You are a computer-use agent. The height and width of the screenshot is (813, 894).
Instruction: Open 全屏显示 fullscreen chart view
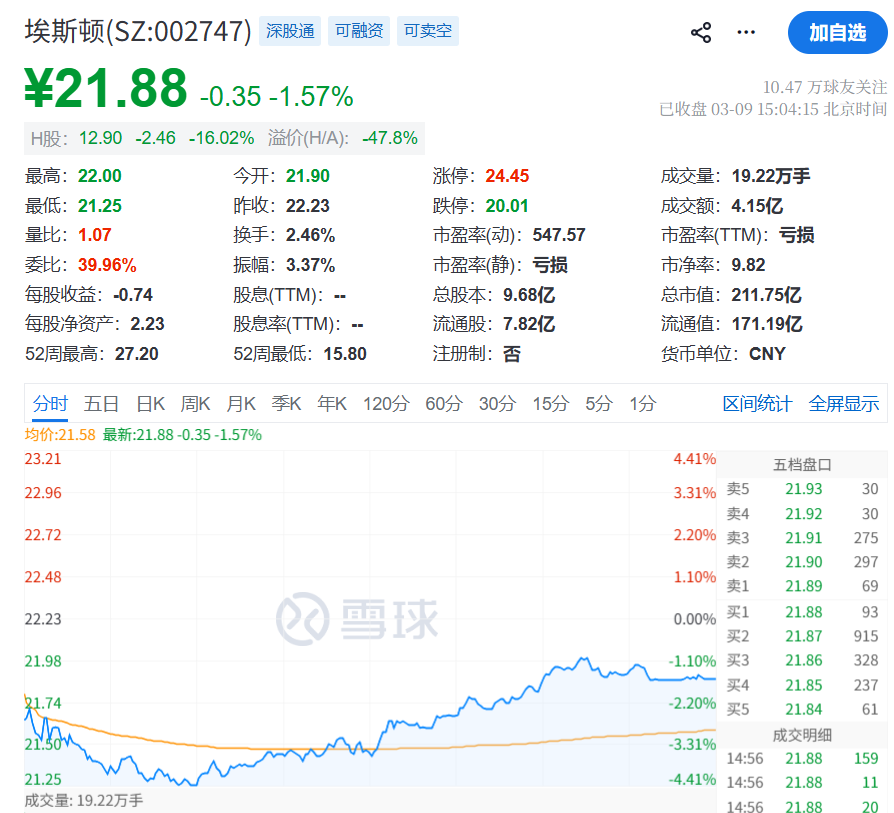point(843,404)
